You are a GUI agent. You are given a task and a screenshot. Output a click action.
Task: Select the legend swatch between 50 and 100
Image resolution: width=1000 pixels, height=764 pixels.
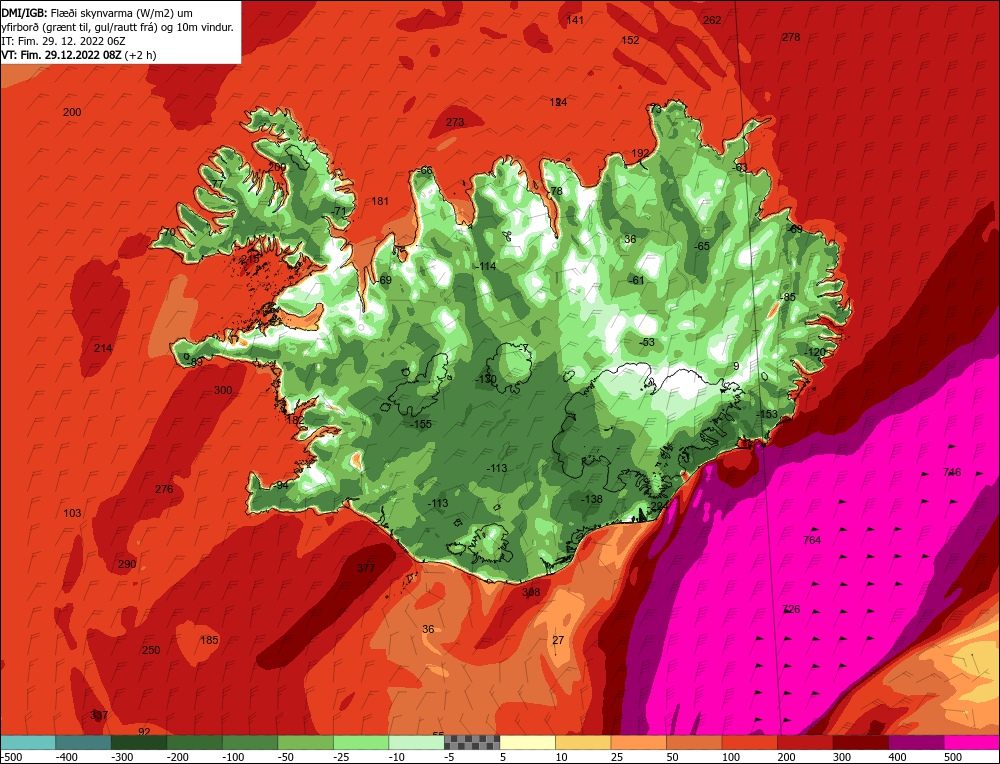[x=694, y=742]
